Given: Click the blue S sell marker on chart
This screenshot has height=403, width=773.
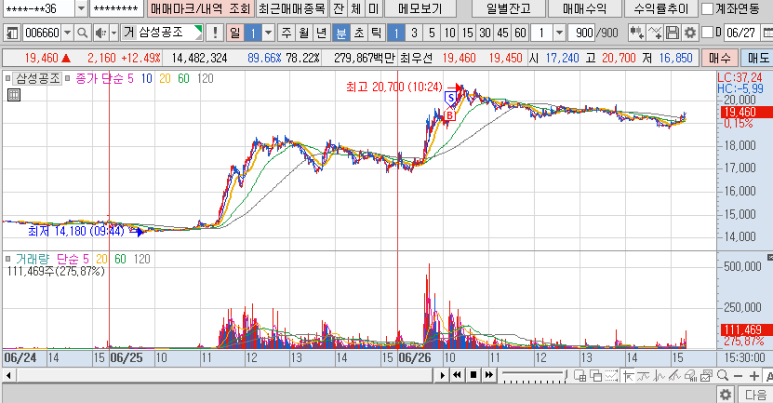Looking at the screenshot, I should [450, 98].
